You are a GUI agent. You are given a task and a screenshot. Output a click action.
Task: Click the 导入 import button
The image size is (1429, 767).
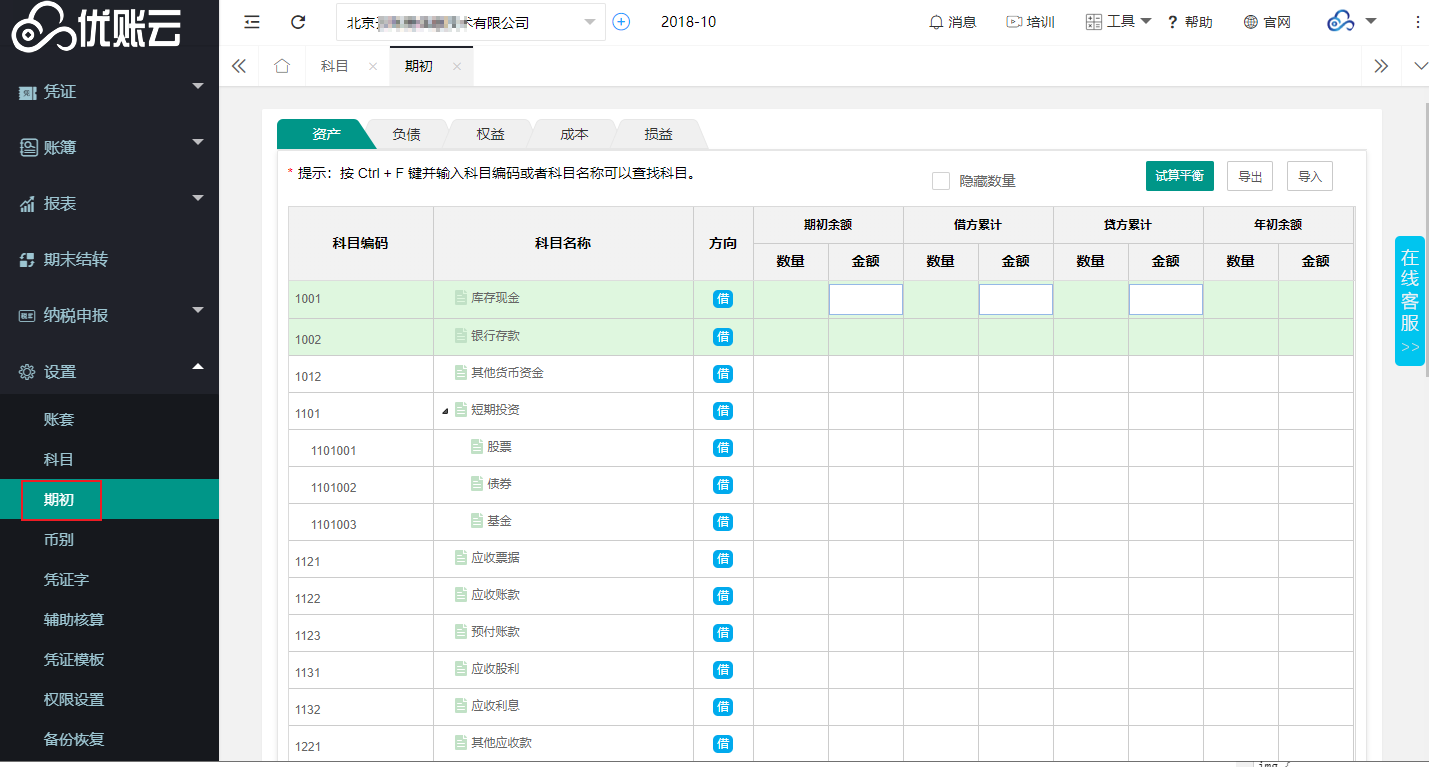click(x=1310, y=176)
